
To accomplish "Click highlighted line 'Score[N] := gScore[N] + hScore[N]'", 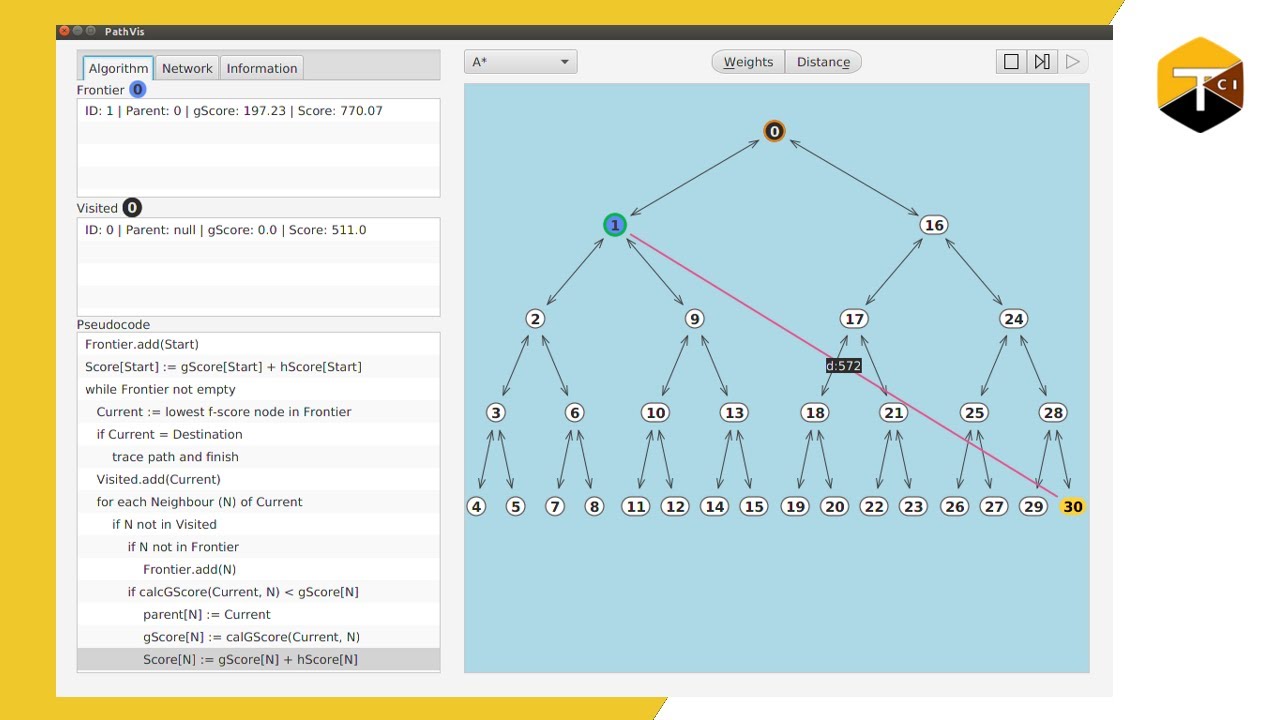I will (x=258, y=659).
